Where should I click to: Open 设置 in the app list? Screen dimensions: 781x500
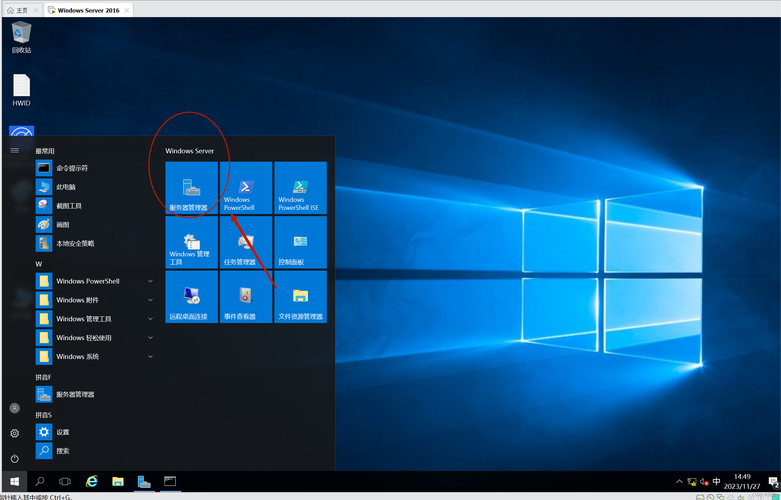95,432
